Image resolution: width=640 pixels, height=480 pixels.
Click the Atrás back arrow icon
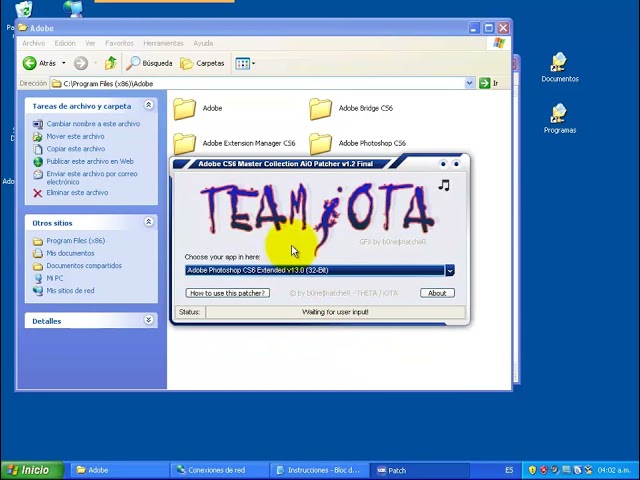point(29,63)
